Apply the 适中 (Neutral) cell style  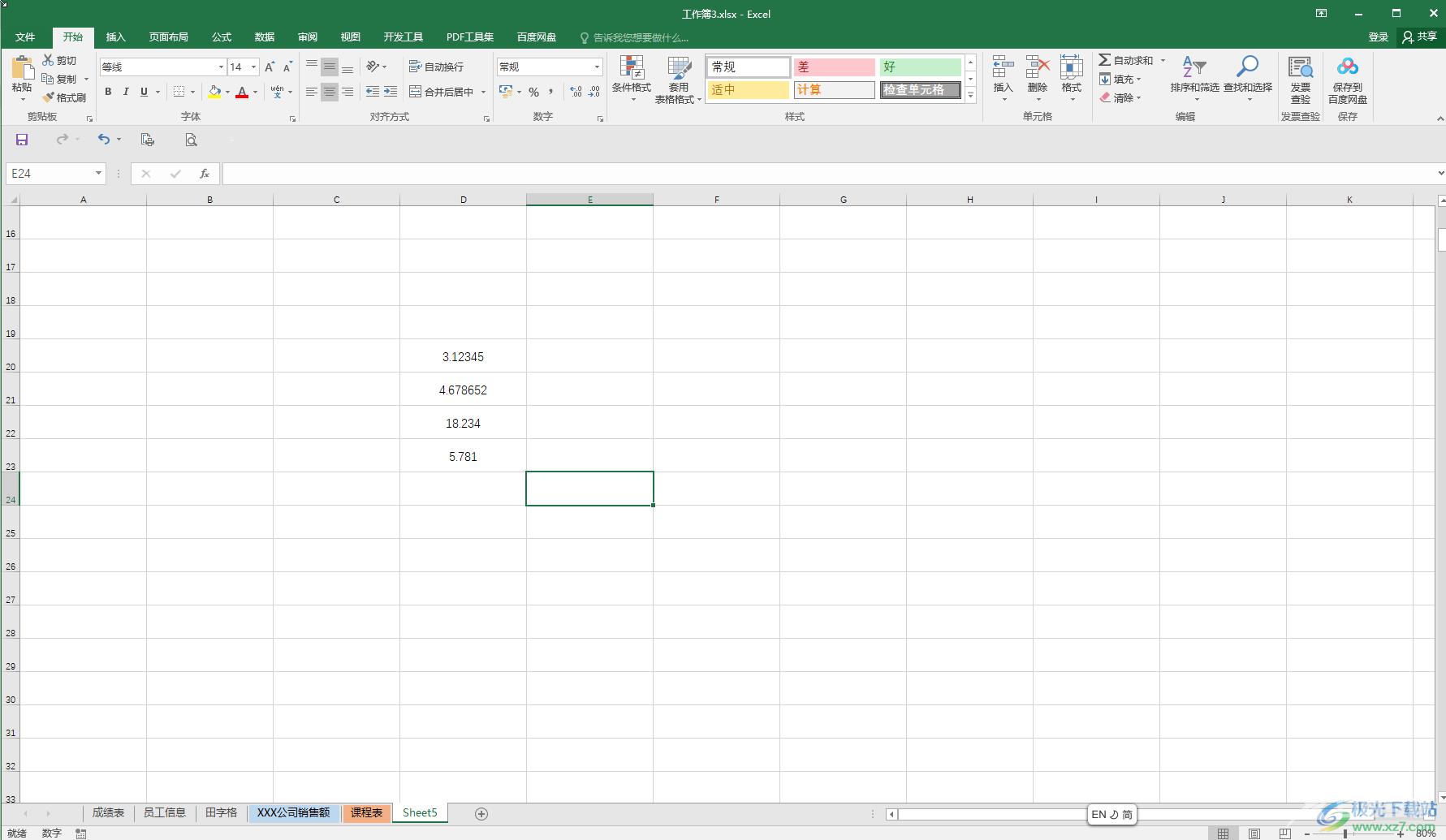748,90
